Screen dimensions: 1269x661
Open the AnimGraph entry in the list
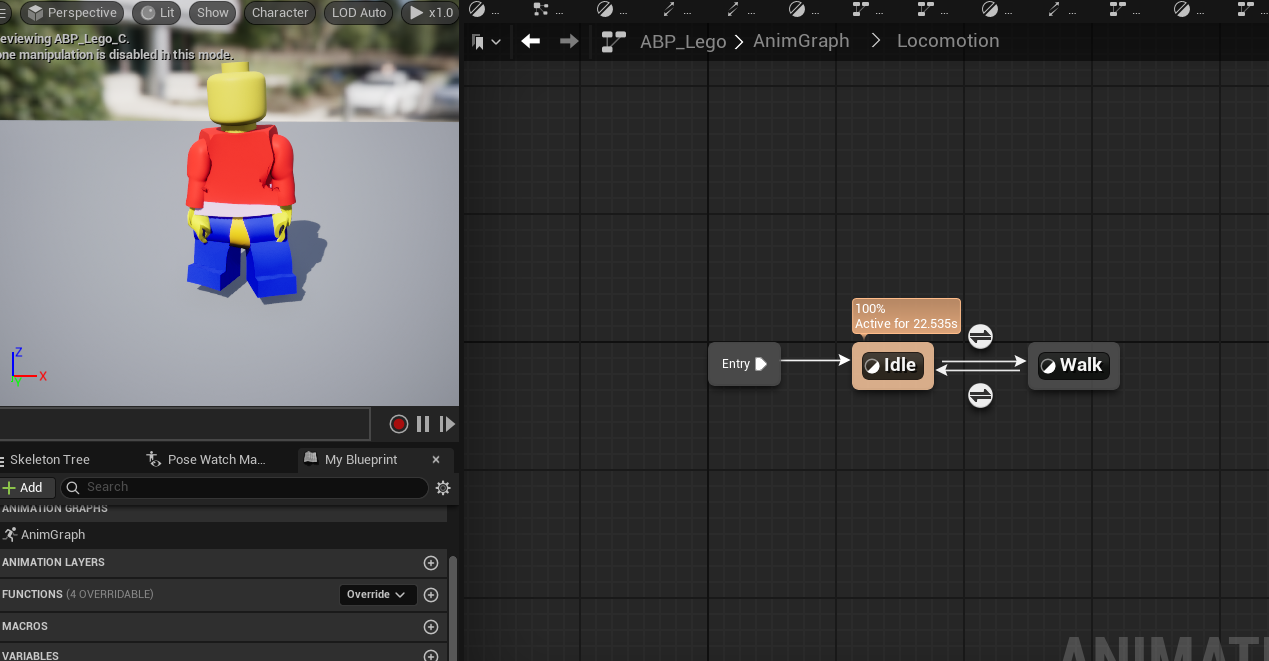[x=53, y=535]
